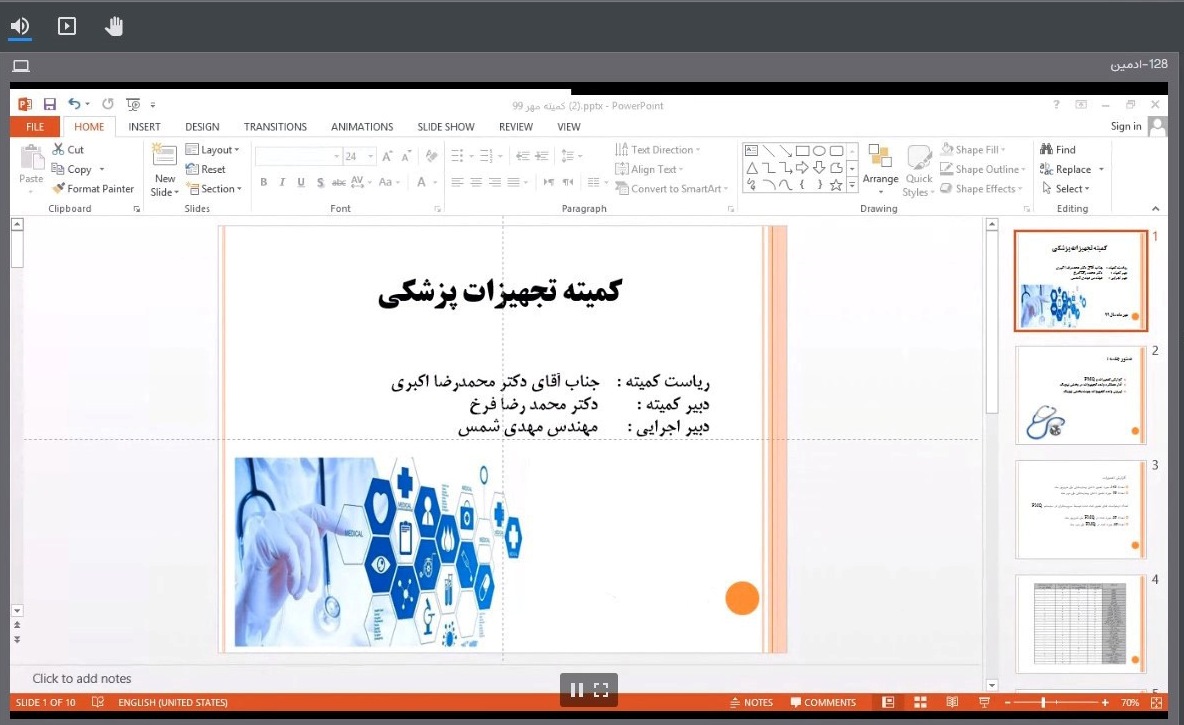Toggle the Notes pane in status bar
This screenshot has height=725, width=1184.
pos(751,702)
